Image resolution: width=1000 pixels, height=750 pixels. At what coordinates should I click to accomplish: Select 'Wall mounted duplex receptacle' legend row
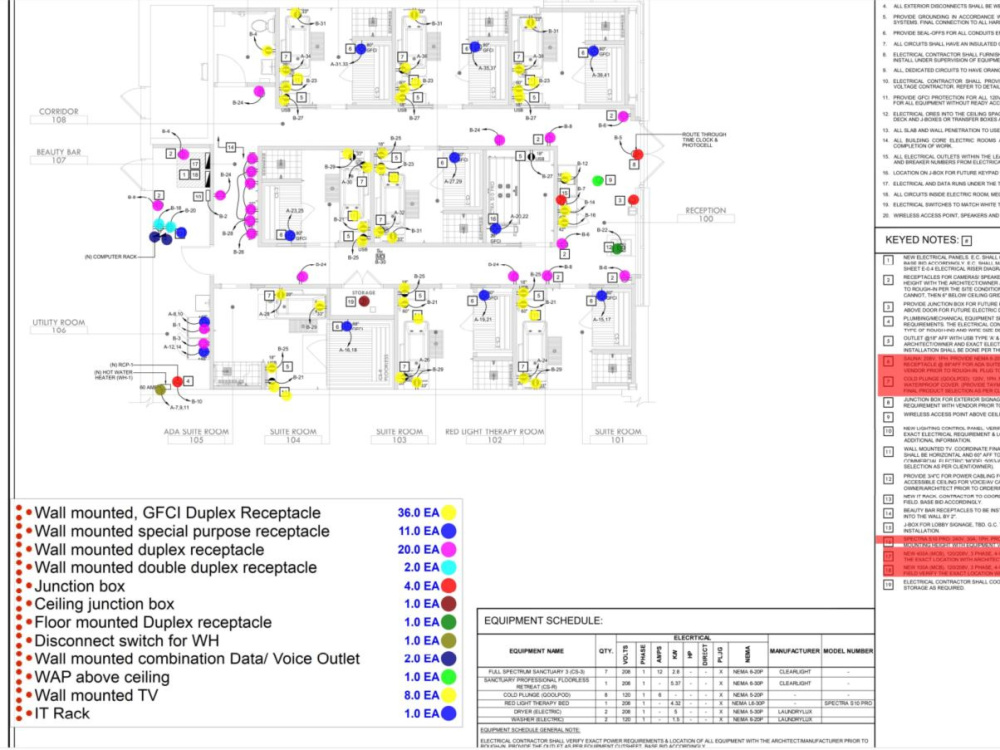point(236,549)
